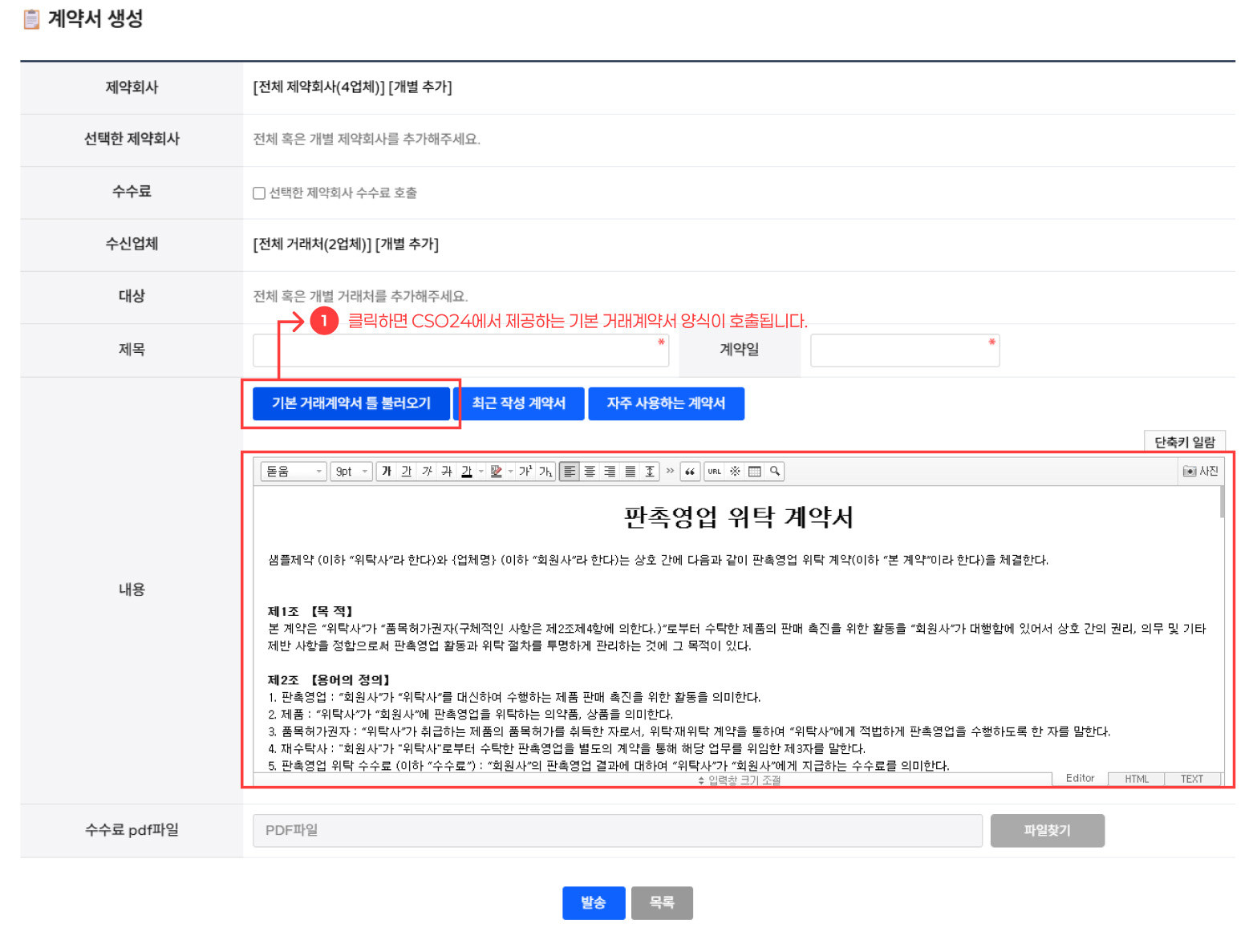1257x952 pixels.
Task: Click the editor vertical scrollbar
Action: point(1222,502)
